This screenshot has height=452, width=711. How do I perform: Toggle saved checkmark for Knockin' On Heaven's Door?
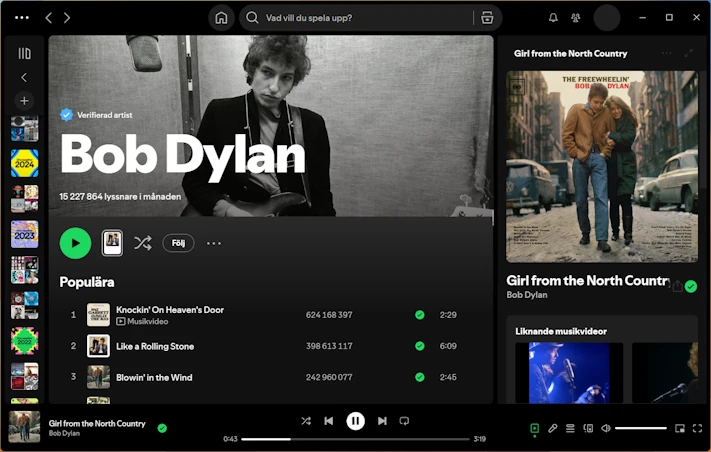[420, 315]
